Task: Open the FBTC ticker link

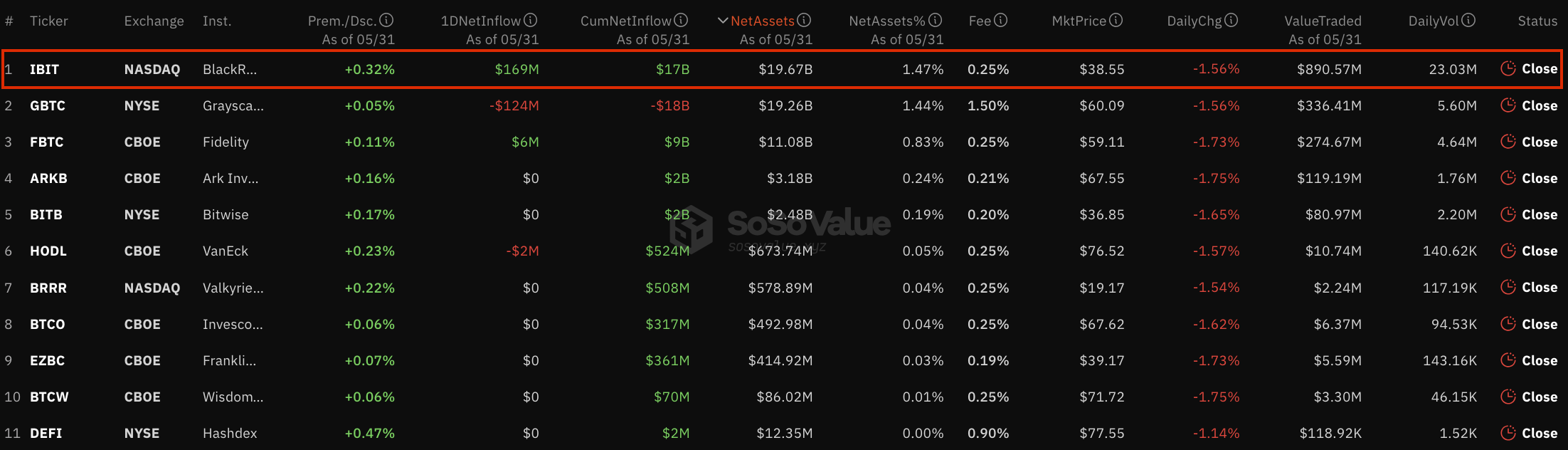Action: [x=47, y=142]
